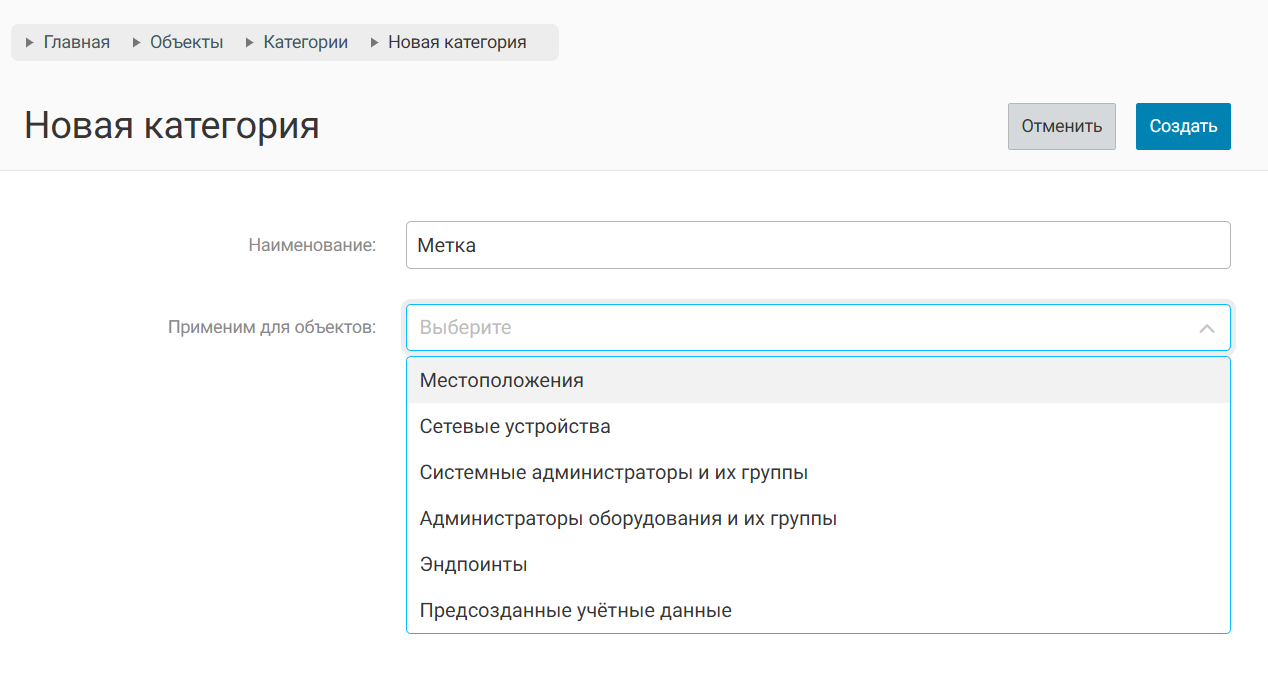Click the arrow icon before Объекты breadcrumb
This screenshot has height=674, width=1268.
point(137,43)
